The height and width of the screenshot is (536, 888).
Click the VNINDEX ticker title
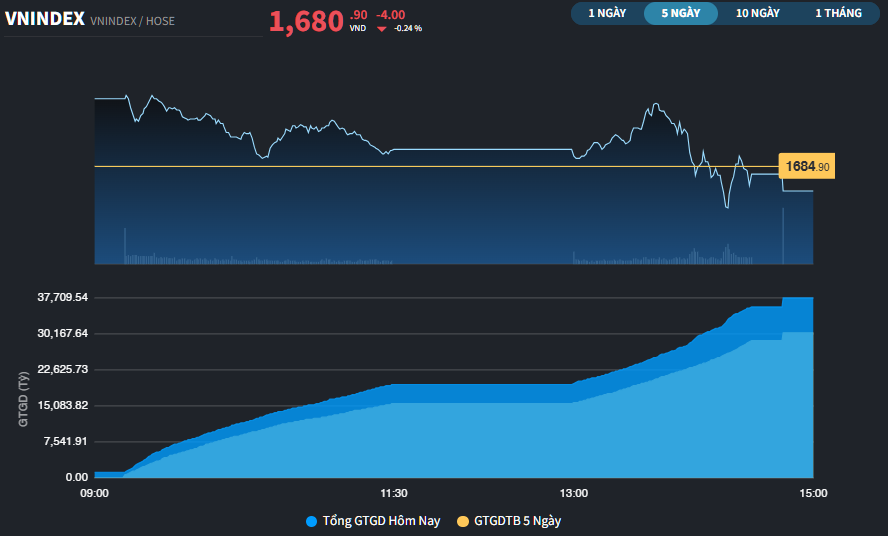click(x=44, y=19)
